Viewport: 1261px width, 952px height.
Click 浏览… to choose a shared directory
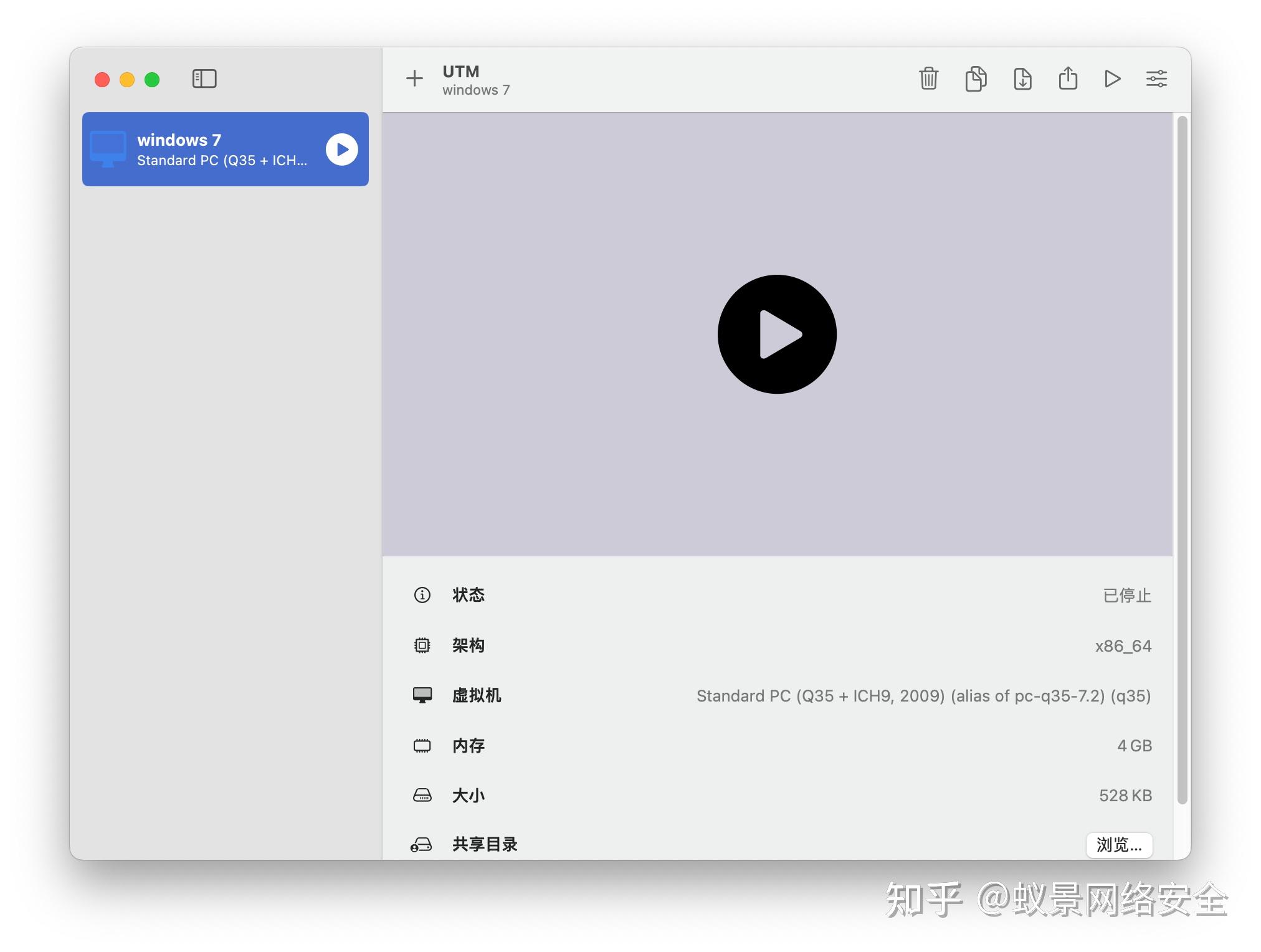click(1119, 845)
